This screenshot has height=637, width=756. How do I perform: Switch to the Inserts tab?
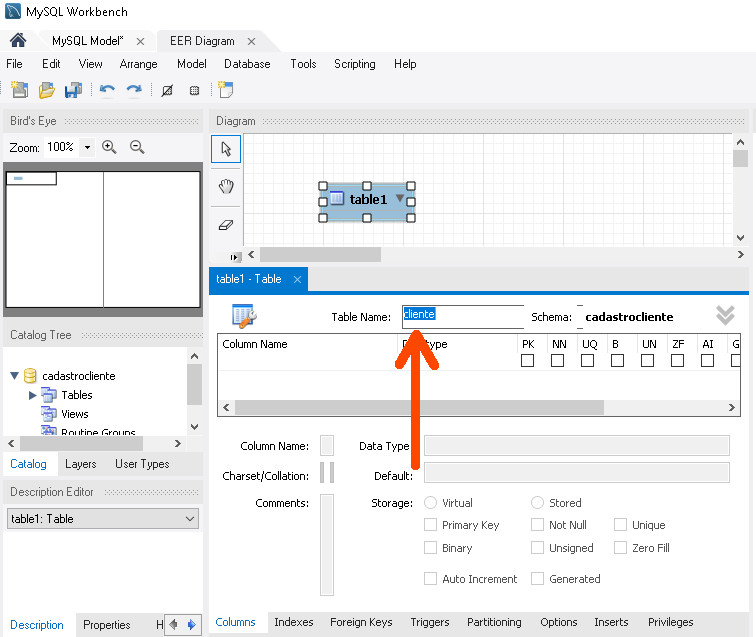(x=611, y=622)
